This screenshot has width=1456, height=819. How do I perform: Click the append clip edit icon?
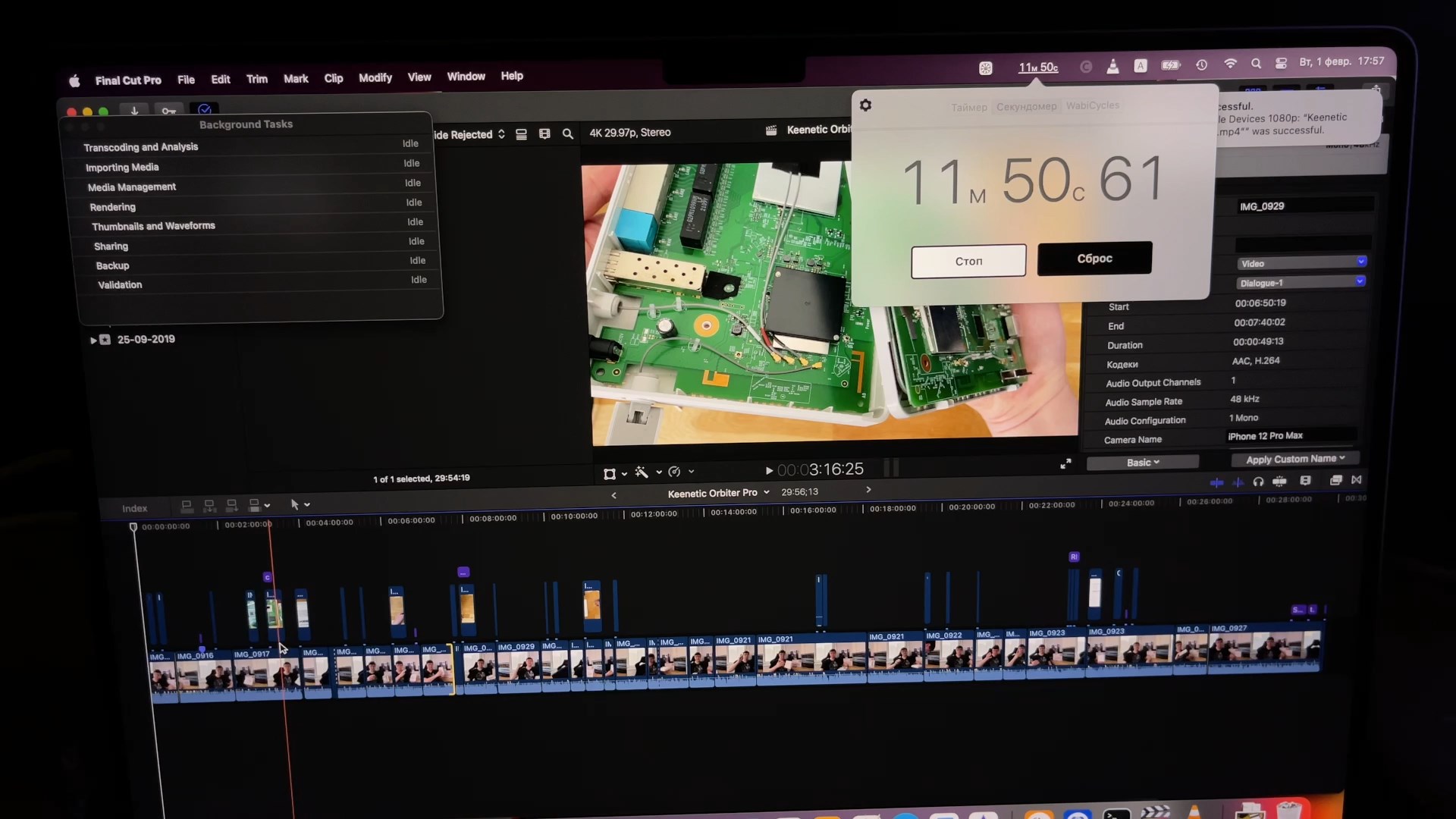pos(232,505)
